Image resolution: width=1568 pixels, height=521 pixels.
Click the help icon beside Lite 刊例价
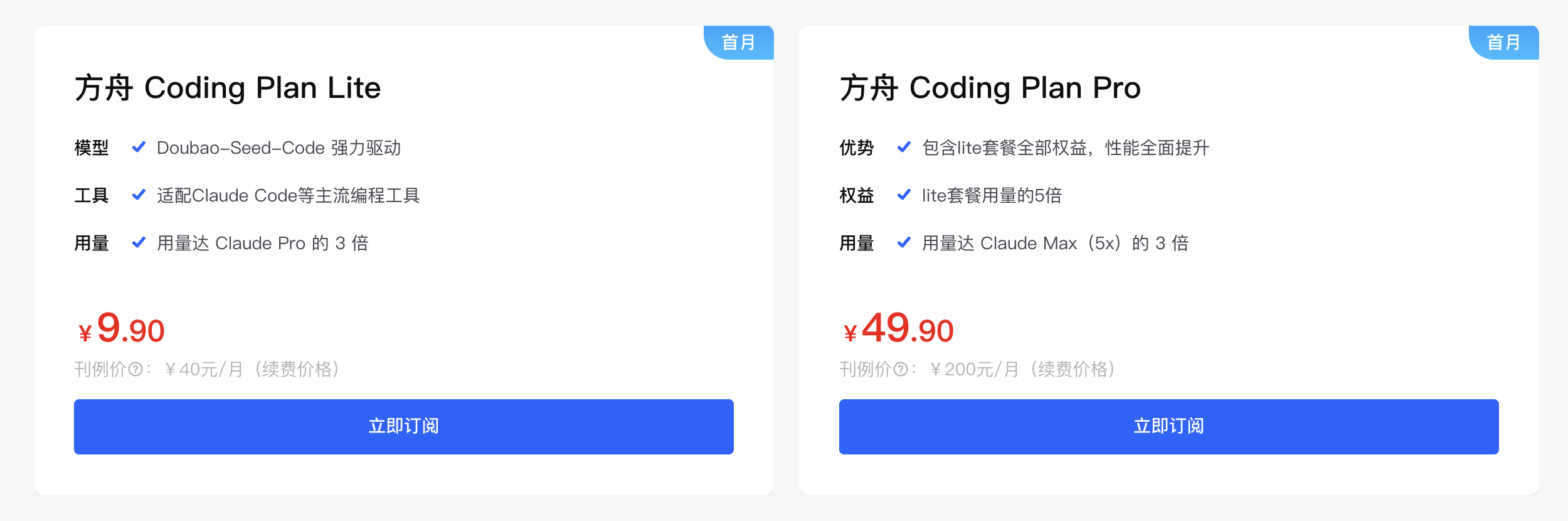pyautogui.click(x=135, y=369)
